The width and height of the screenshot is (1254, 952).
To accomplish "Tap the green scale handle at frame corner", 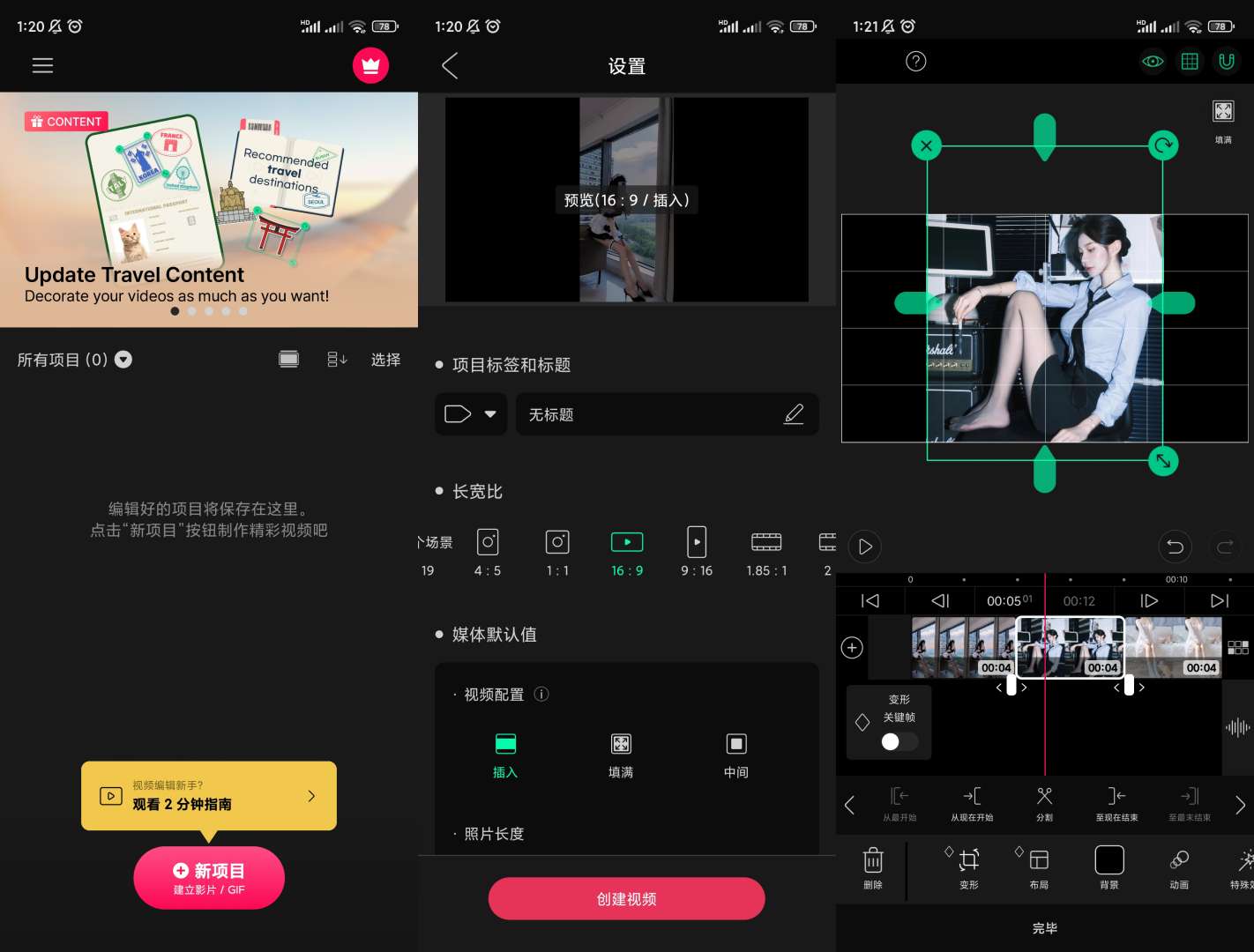I will click(1163, 460).
